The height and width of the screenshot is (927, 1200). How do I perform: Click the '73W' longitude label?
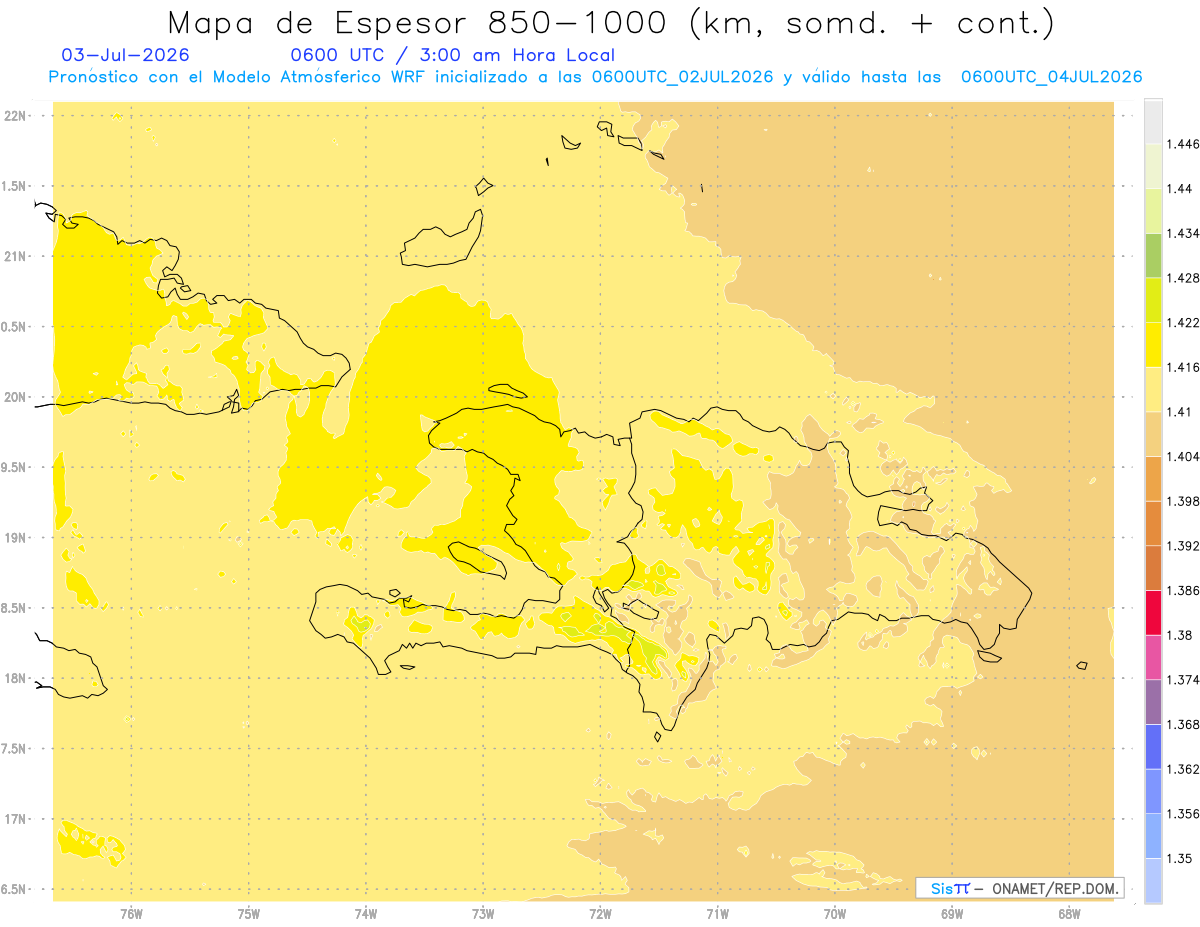pos(483,914)
